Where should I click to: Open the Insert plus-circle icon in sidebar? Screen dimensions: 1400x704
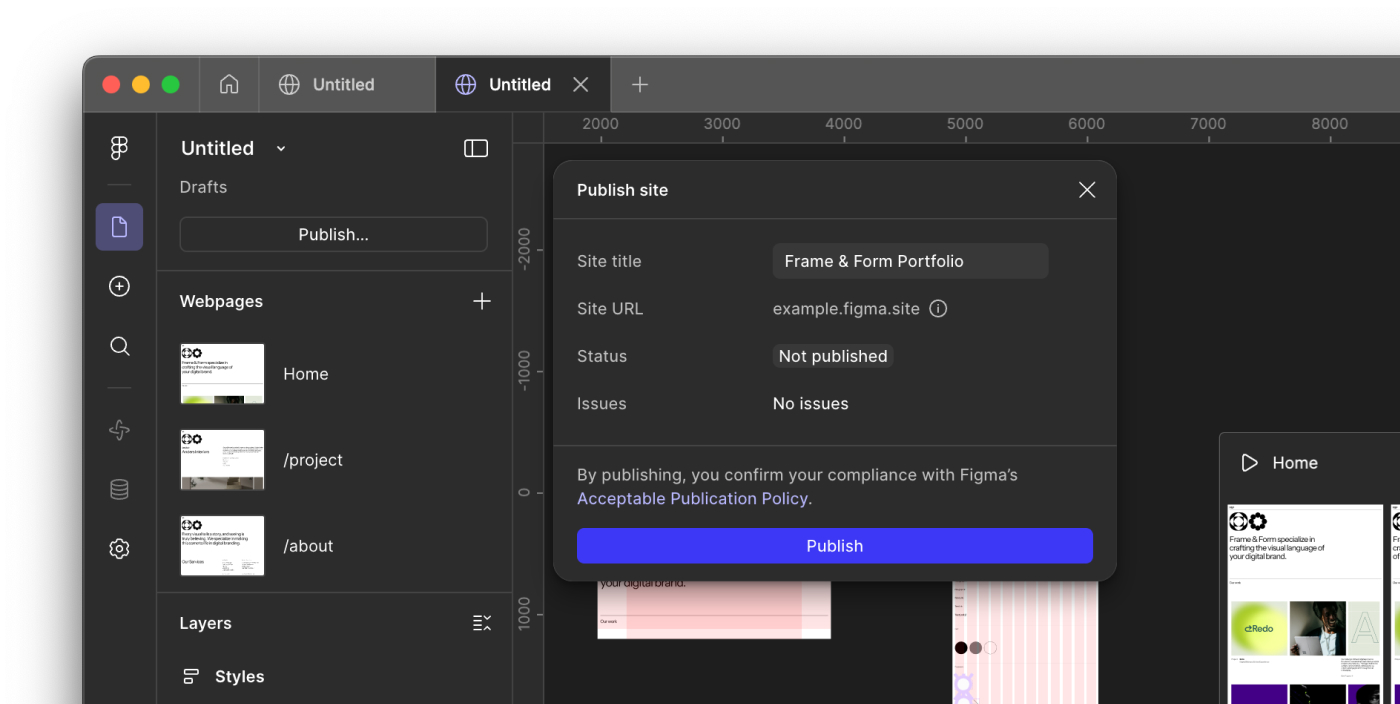coord(119,287)
